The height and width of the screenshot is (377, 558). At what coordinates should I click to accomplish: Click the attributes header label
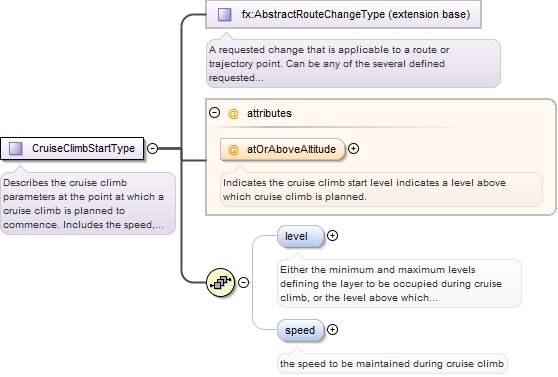(269, 113)
